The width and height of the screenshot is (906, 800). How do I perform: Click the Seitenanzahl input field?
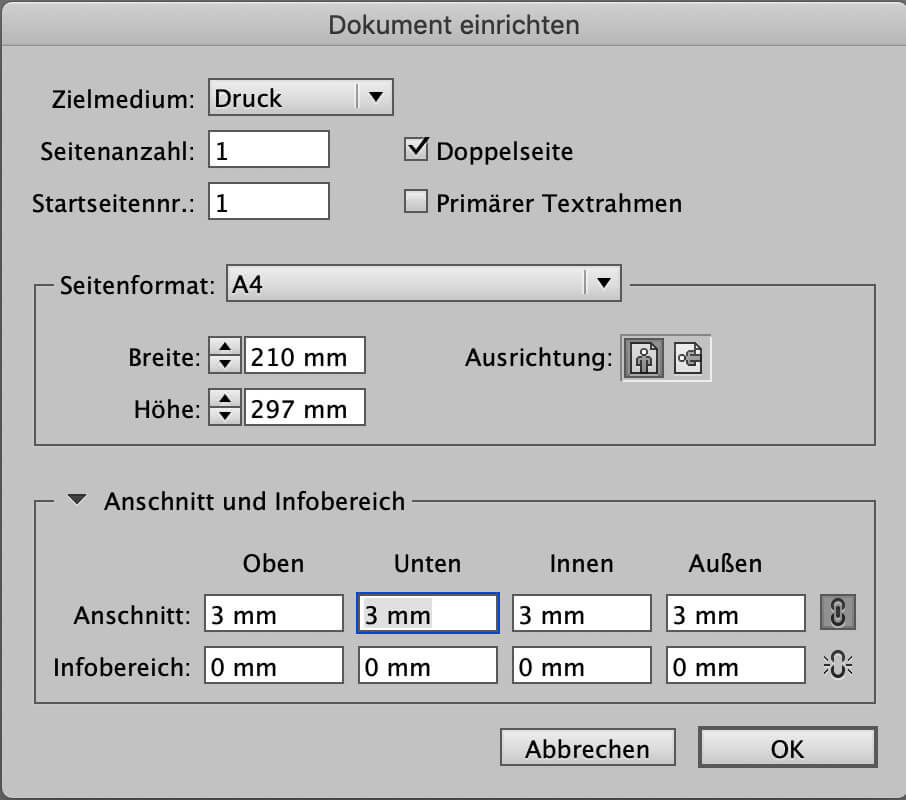click(269, 151)
